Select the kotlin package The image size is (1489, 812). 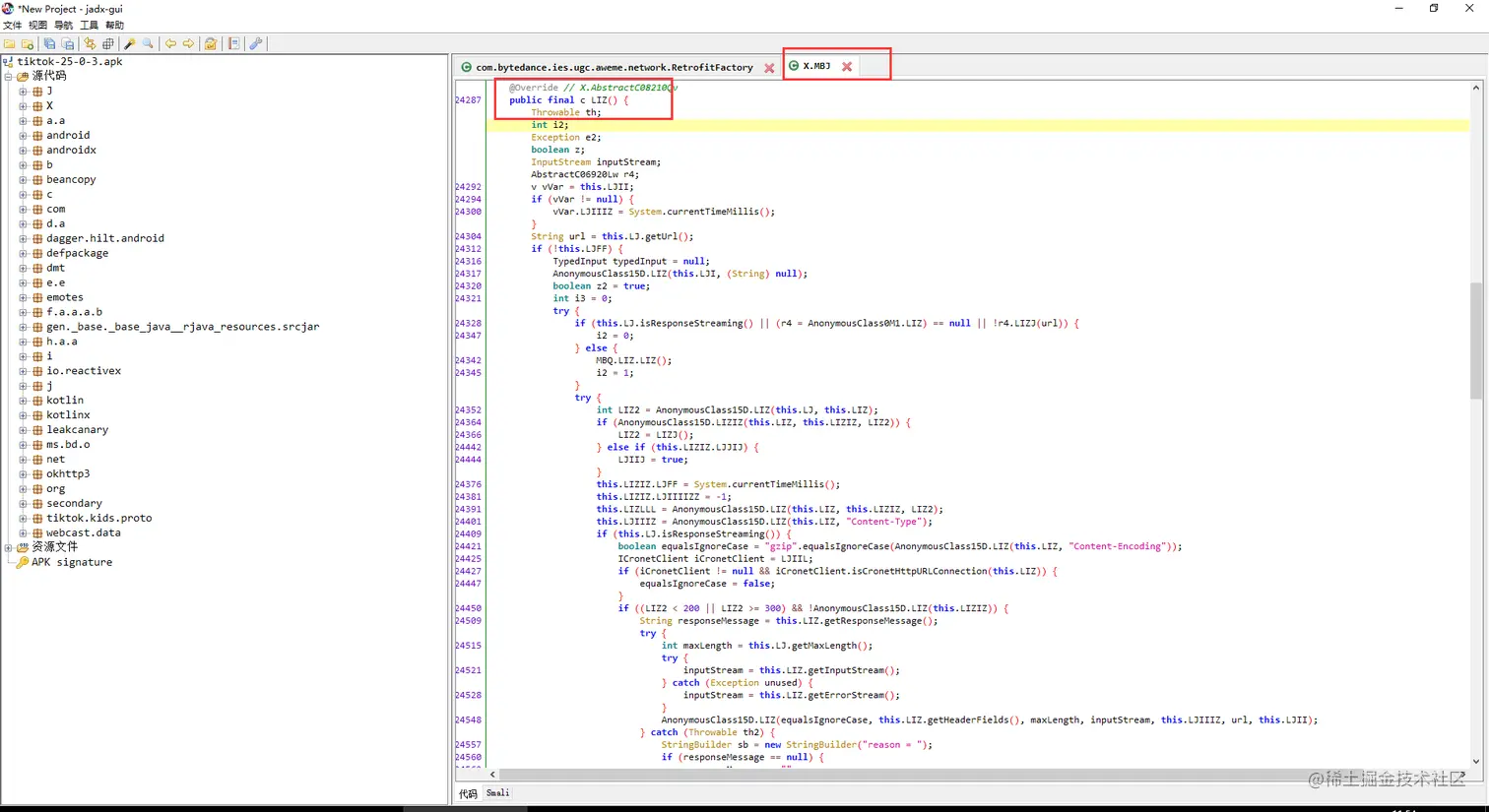click(x=65, y=401)
